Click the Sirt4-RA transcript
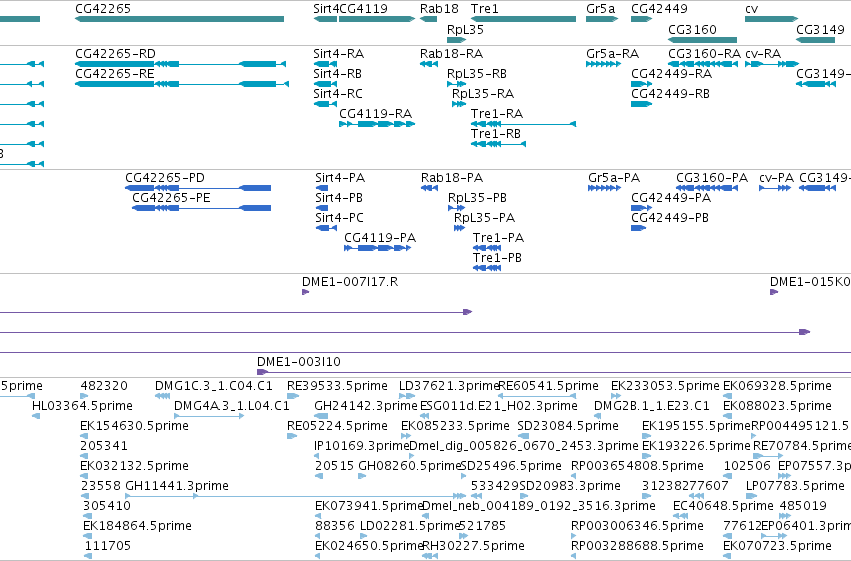 coord(325,64)
